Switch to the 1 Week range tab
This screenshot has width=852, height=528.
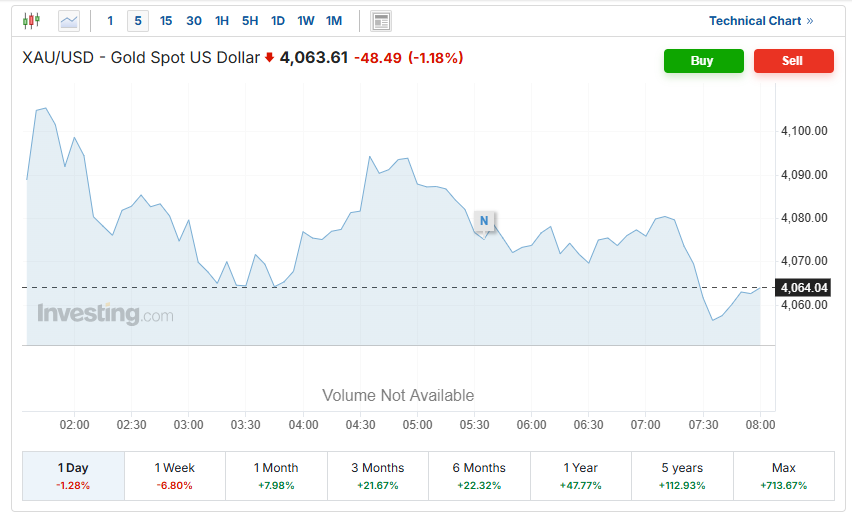pyautogui.click(x=175, y=475)
